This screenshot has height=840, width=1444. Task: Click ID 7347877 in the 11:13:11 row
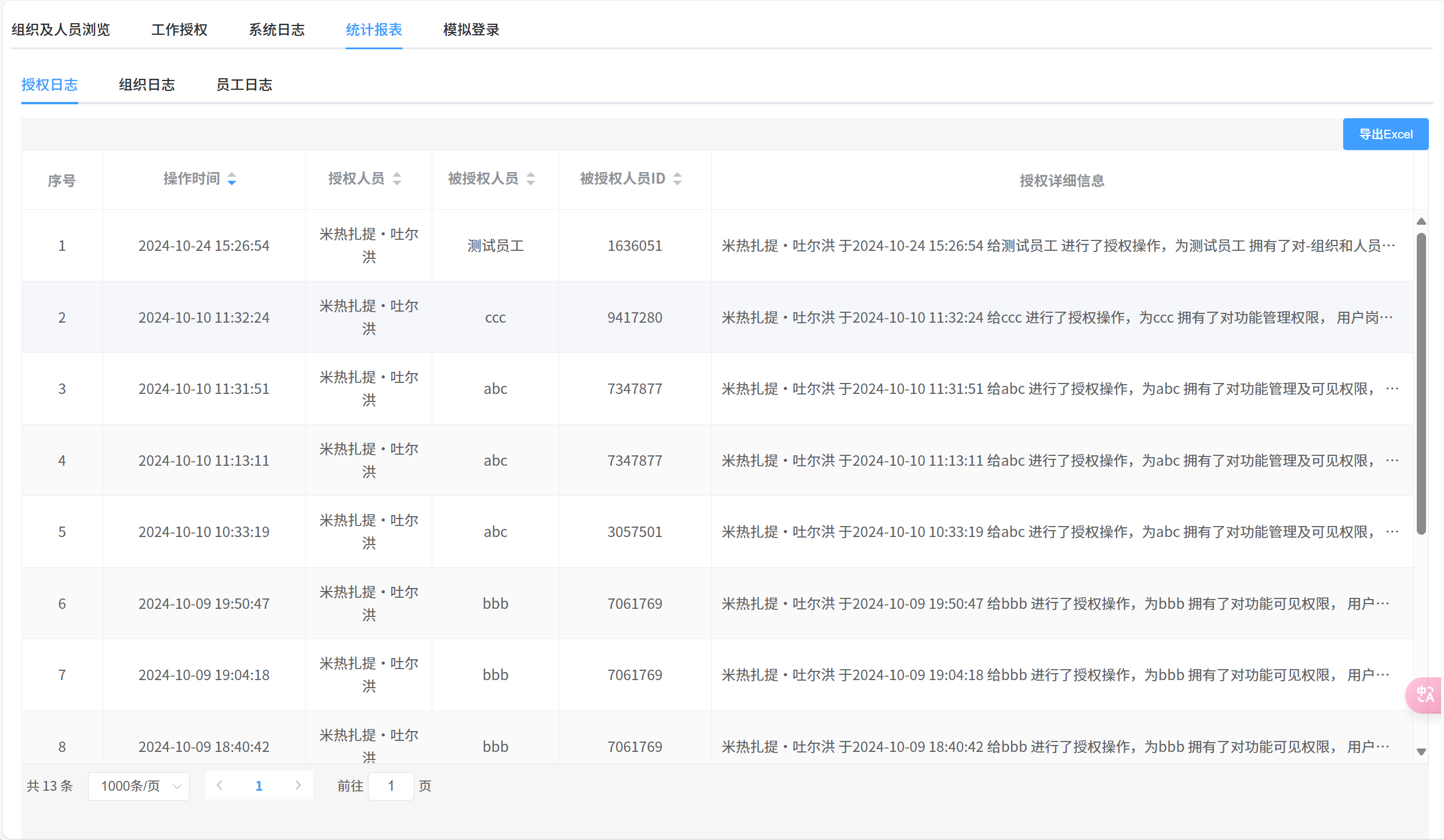pos(635,461)
